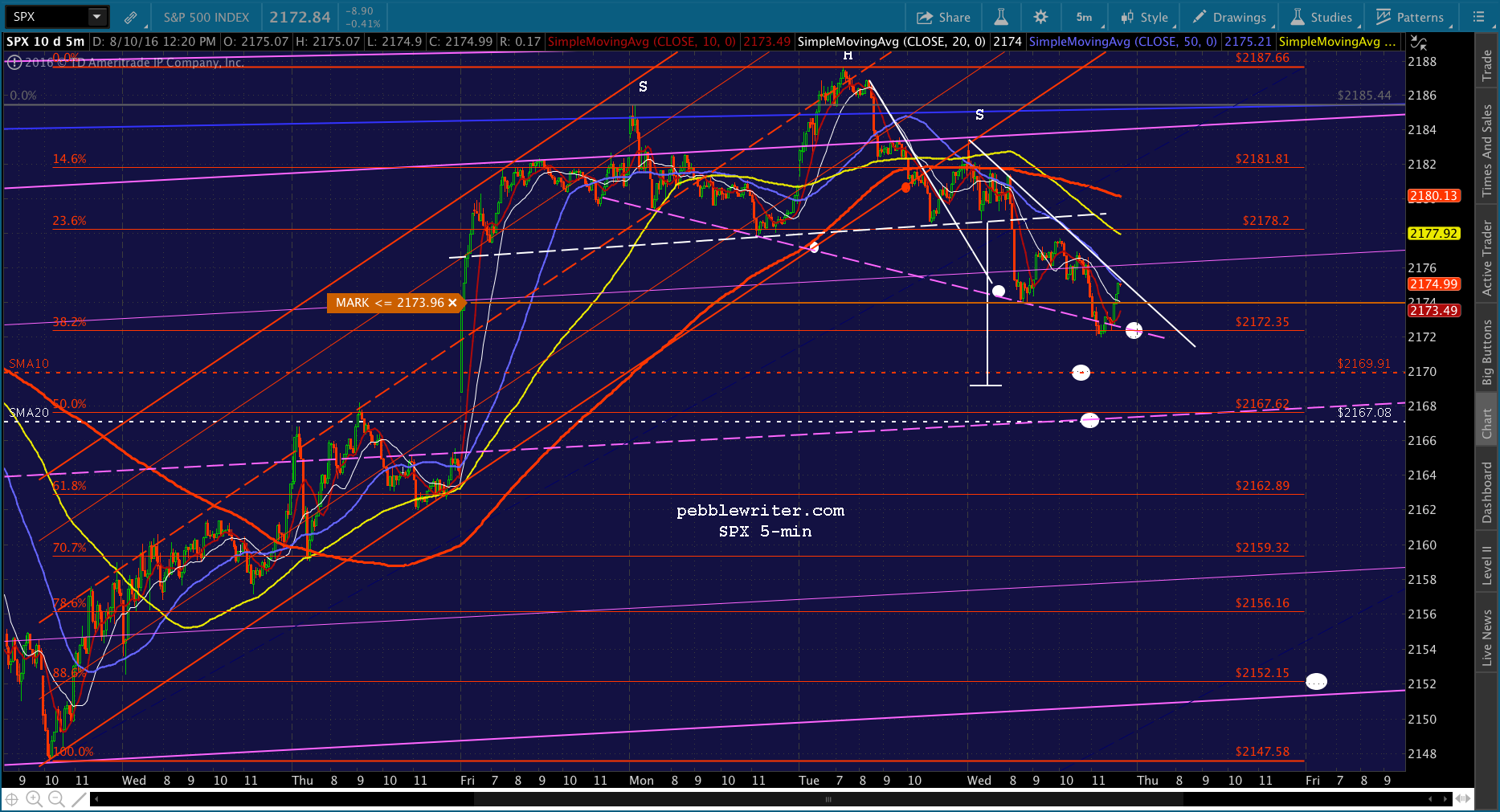Open the symbol link (chain) icon
This screenshot has height=812, width=1500.
point(130,17)
